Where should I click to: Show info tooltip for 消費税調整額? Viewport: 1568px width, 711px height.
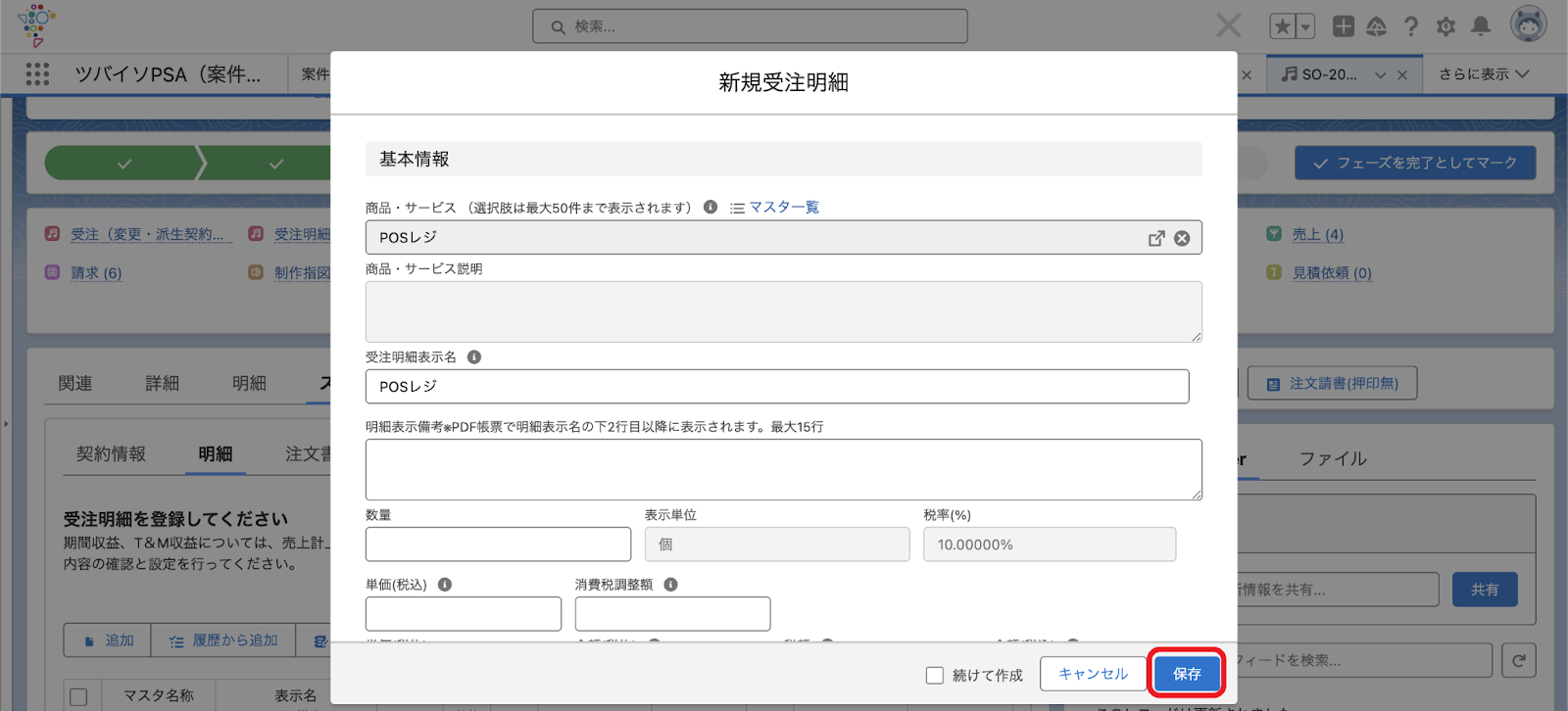670,585
